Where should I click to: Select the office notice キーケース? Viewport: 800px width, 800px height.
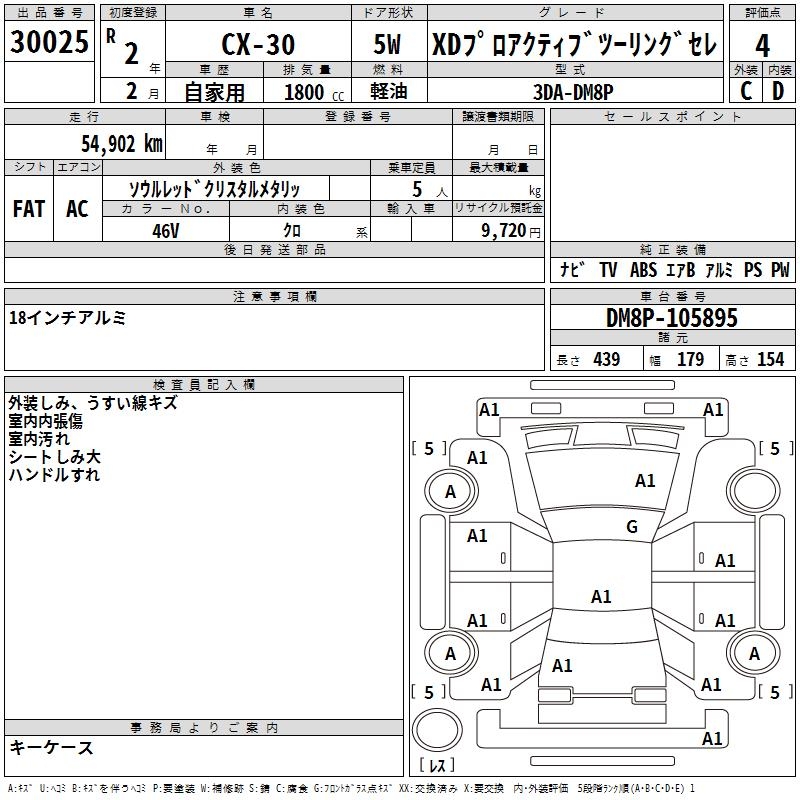tap(52, 748)
